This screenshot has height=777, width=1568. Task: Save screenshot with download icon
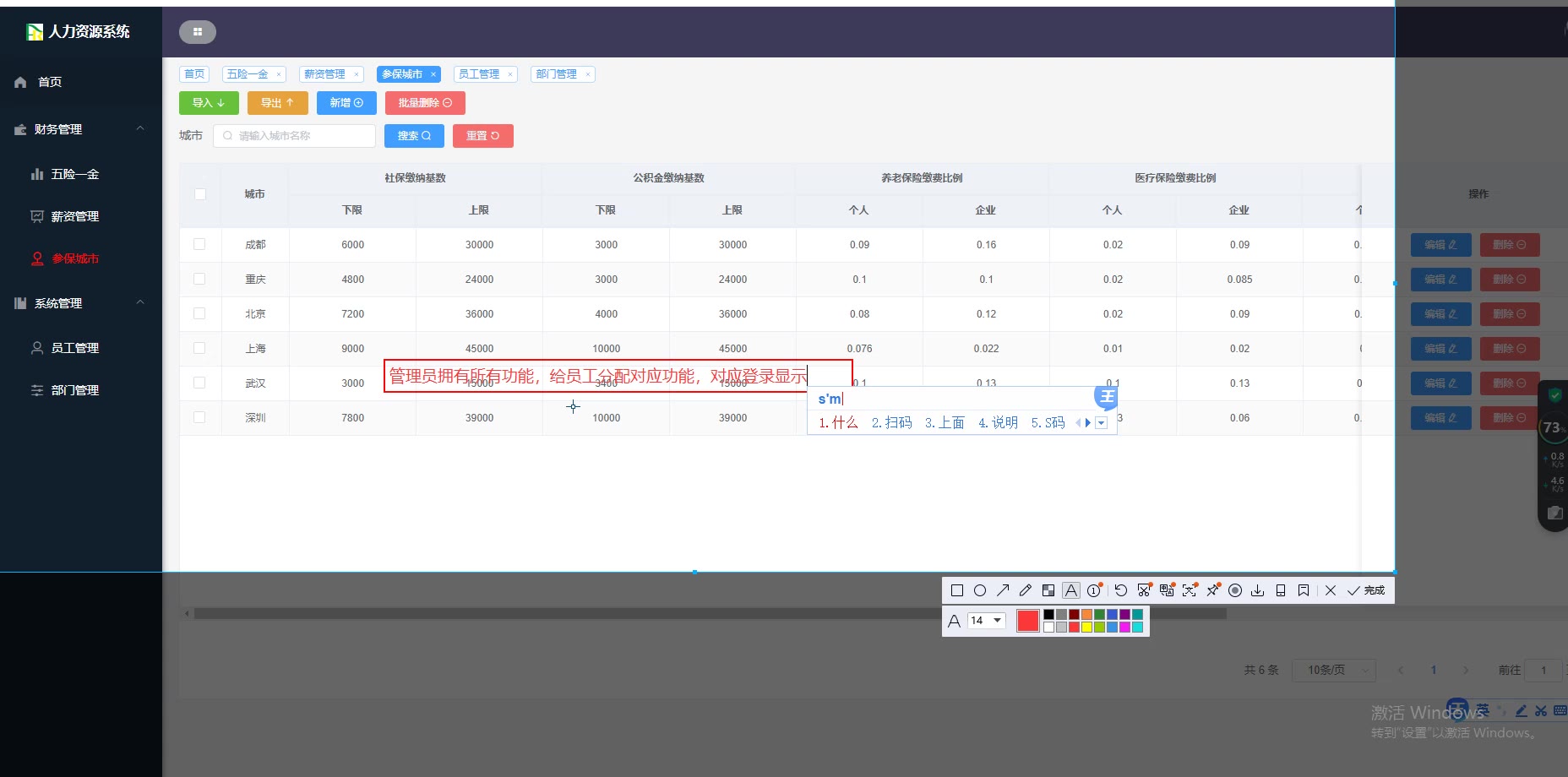point(1258,590)
